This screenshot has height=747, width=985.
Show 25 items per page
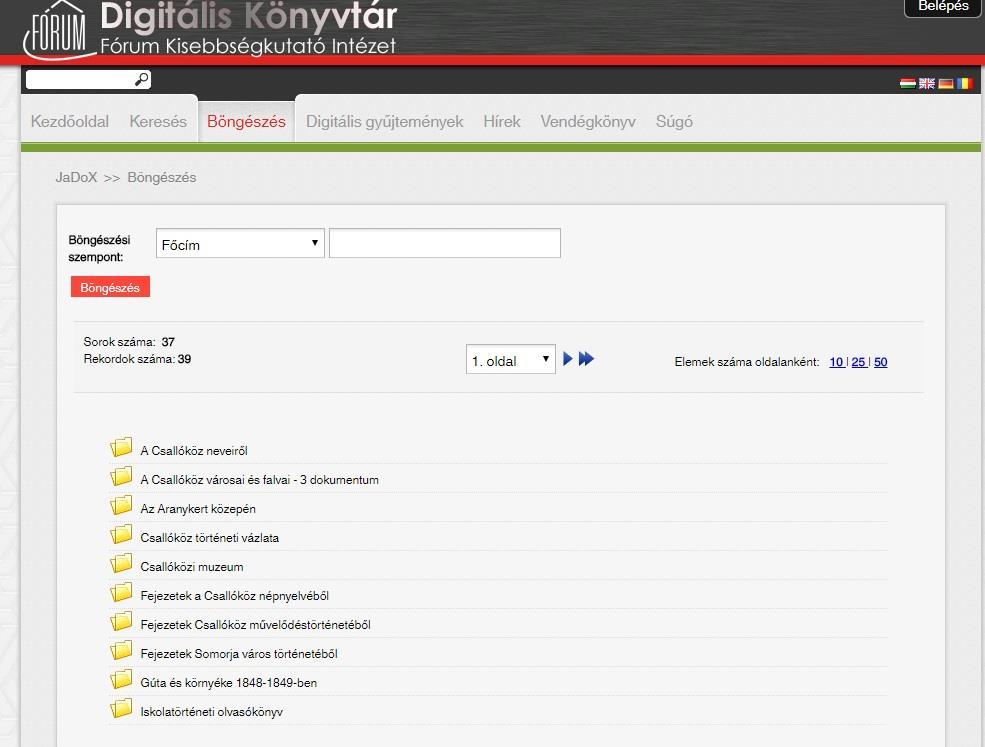click(x=858, y=362)
